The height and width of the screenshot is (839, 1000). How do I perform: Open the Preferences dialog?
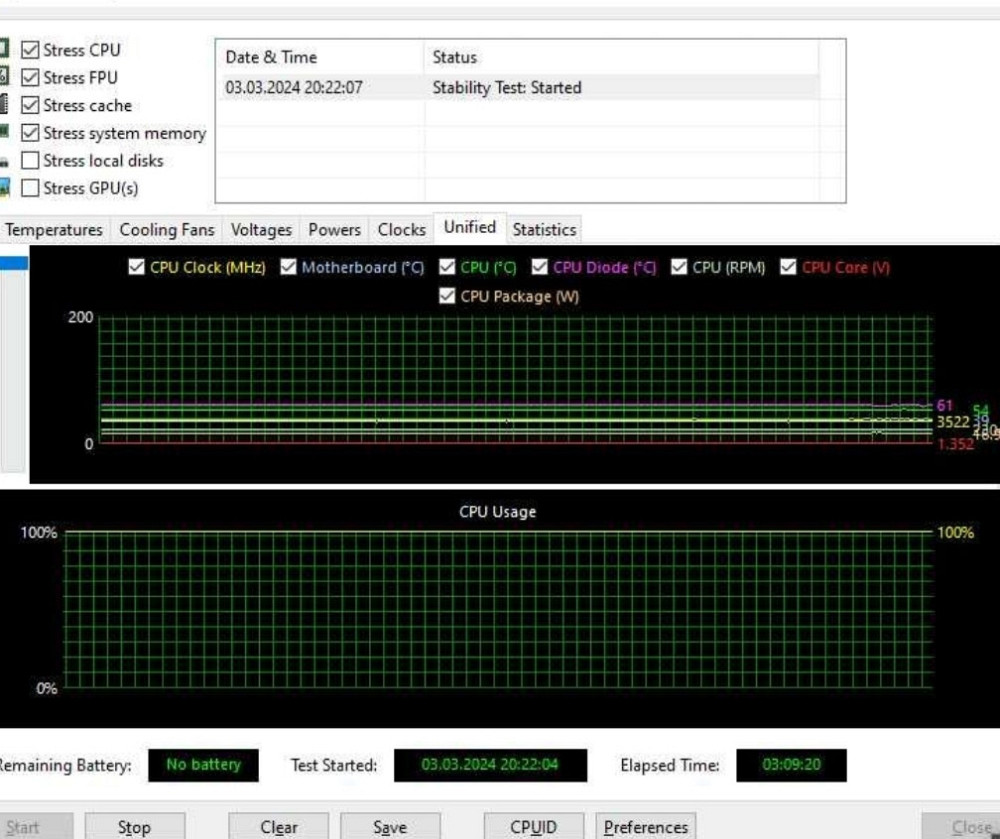(646, 827)
